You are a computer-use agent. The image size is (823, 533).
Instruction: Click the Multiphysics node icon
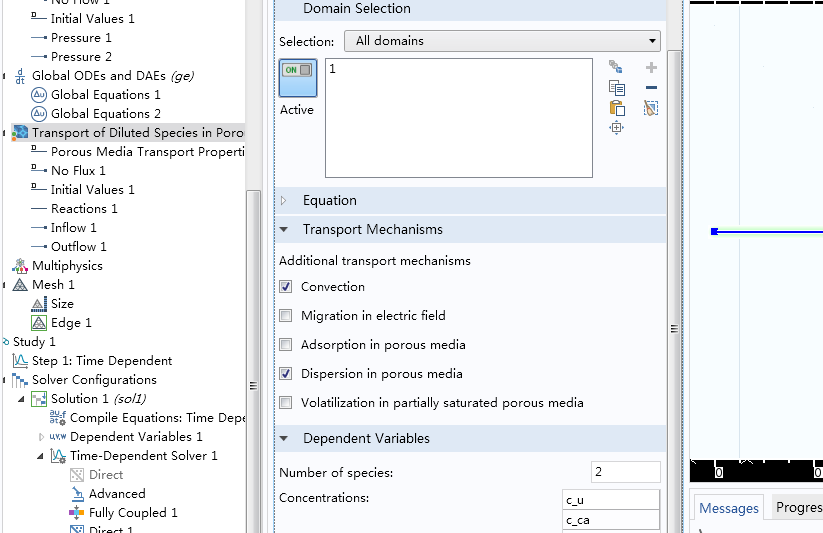tap(20, 266)
